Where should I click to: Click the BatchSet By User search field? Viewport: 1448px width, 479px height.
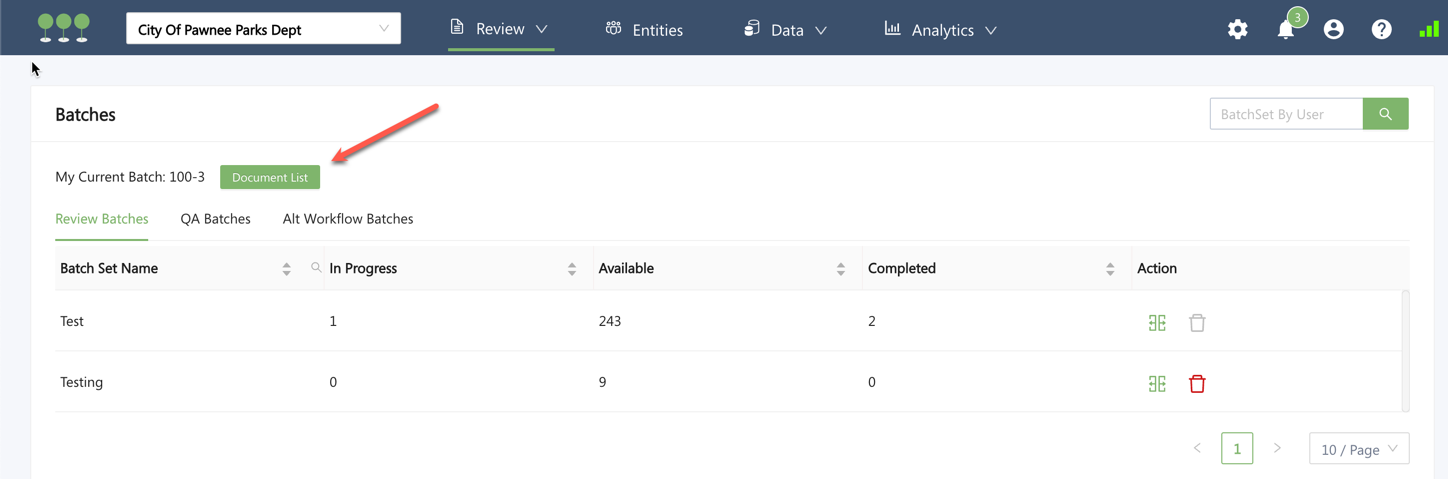[x=1285, y=114]
